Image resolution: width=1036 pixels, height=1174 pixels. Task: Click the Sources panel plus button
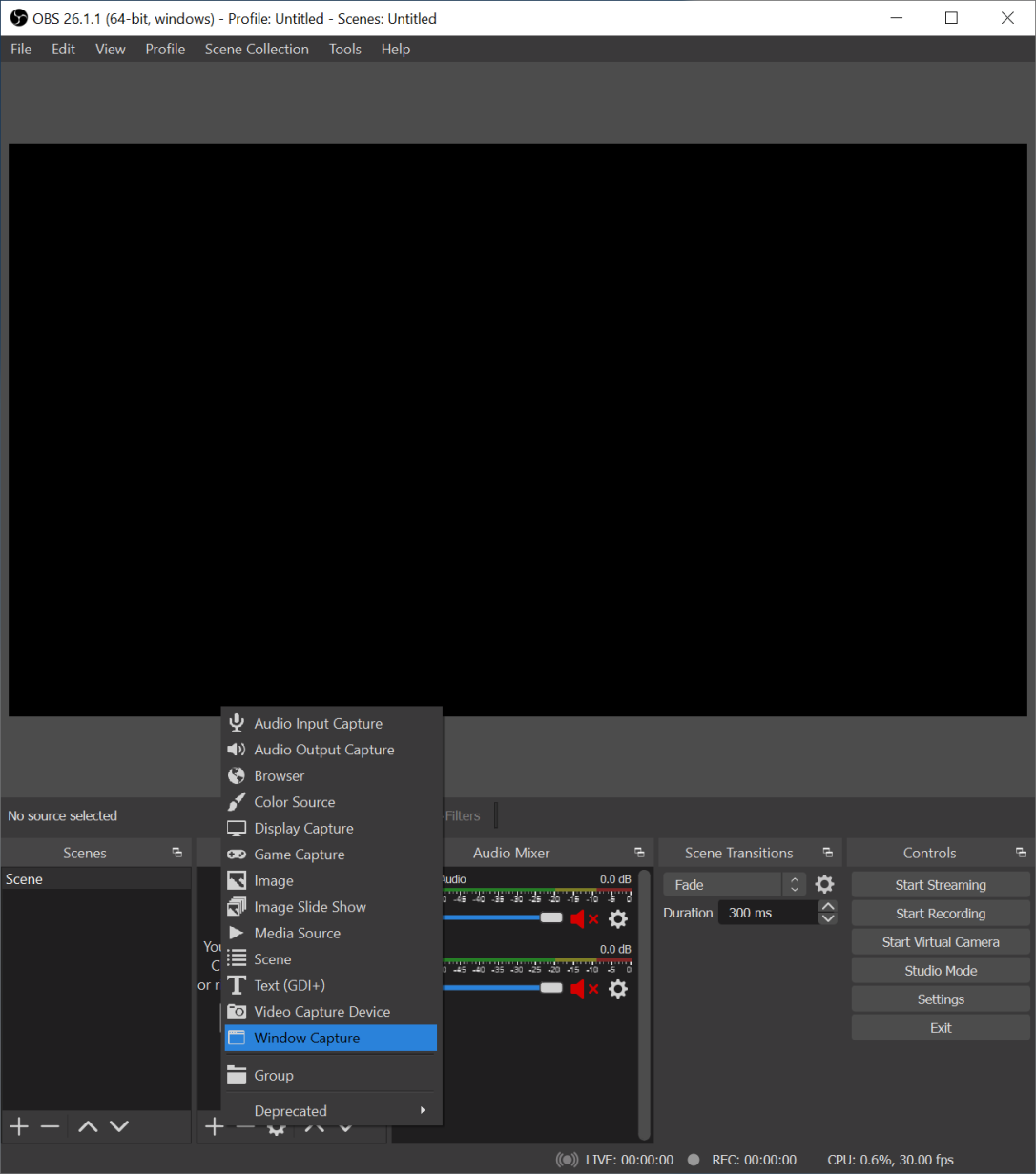215,1127
